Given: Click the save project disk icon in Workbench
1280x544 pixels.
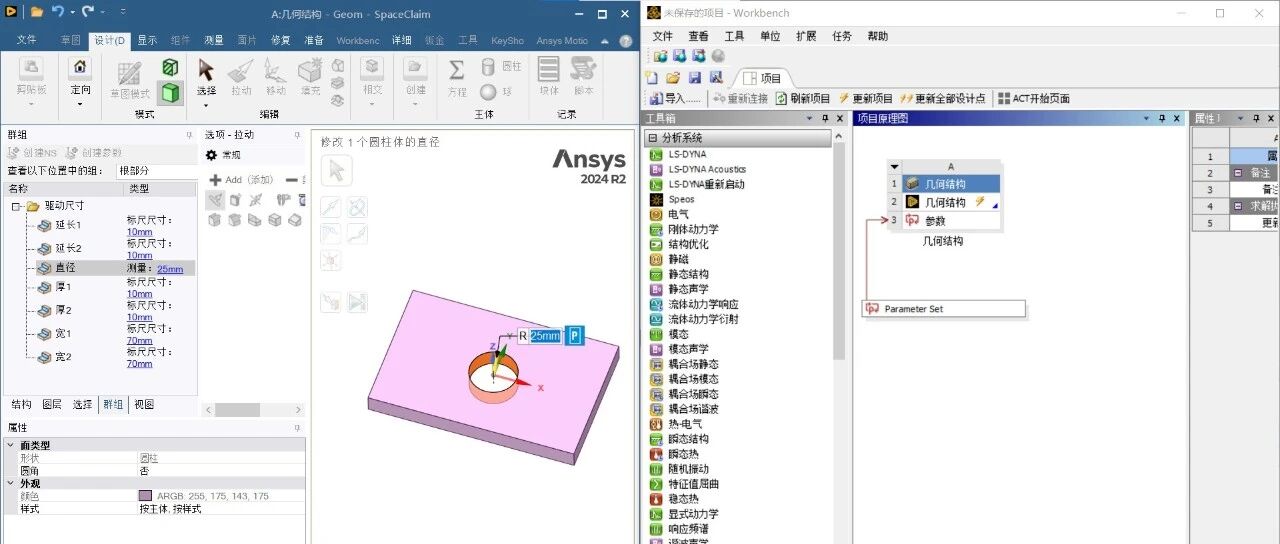Looking at the screenshot, I should [x=694, y=77].
